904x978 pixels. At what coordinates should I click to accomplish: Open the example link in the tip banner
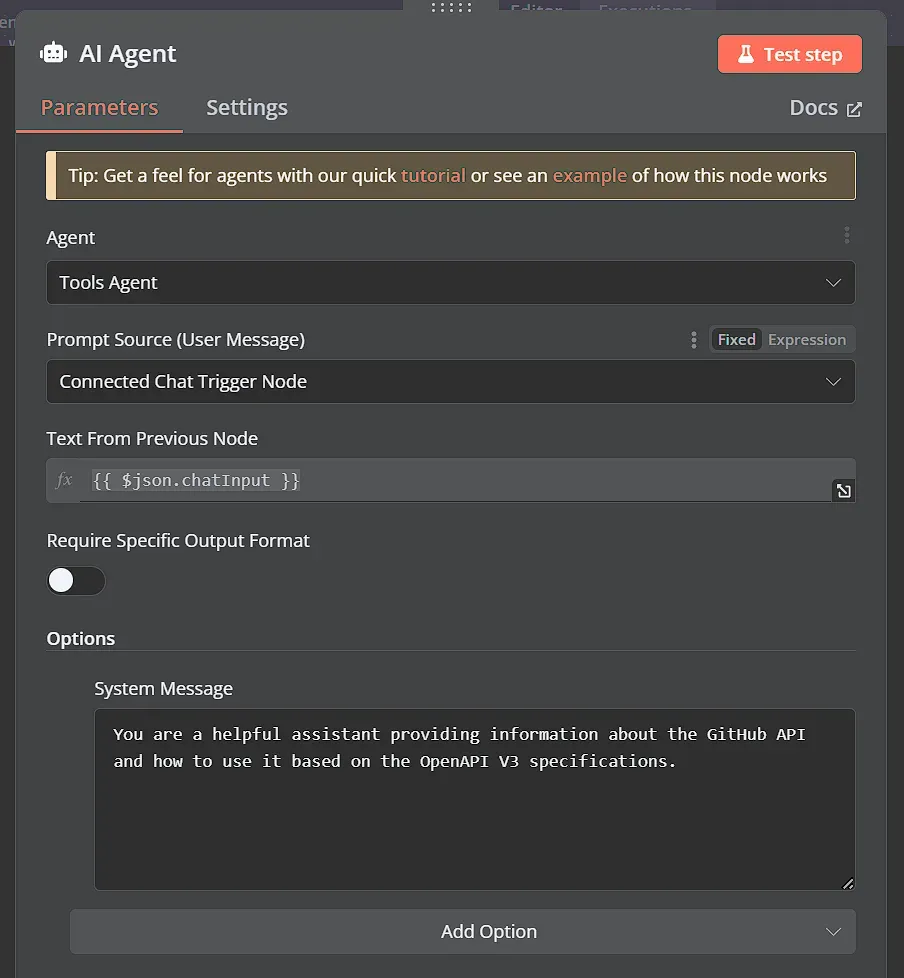[591, 175]
